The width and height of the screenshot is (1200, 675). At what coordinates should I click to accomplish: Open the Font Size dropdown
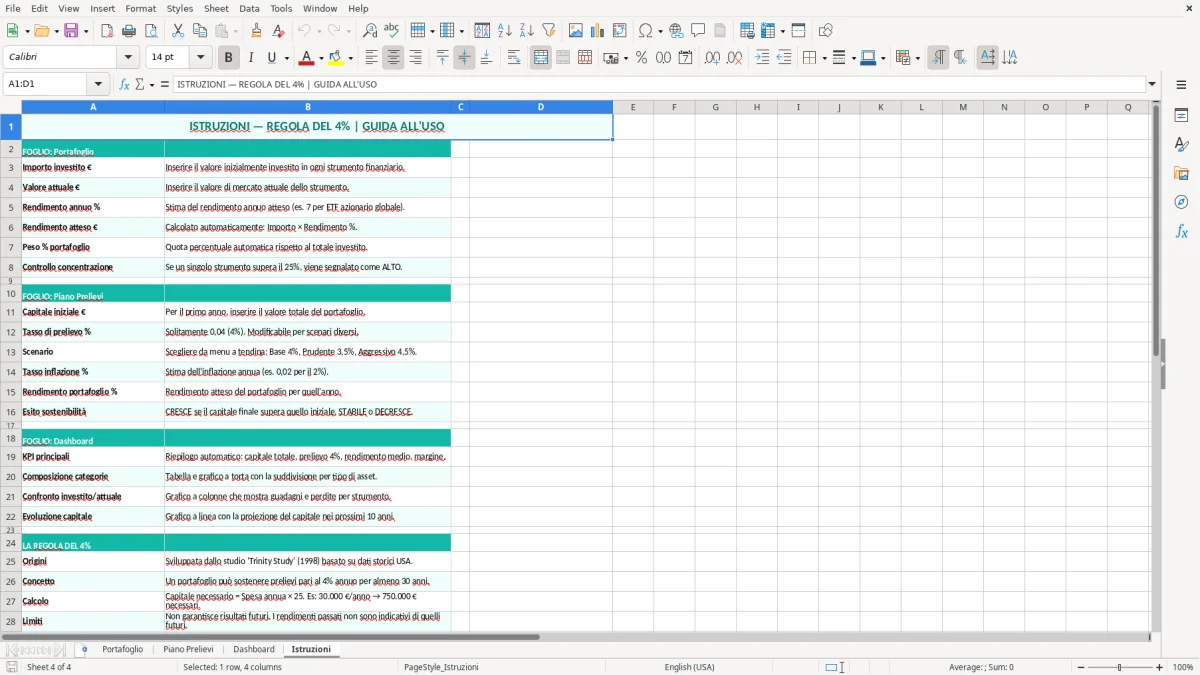click(x=201, y=58)
